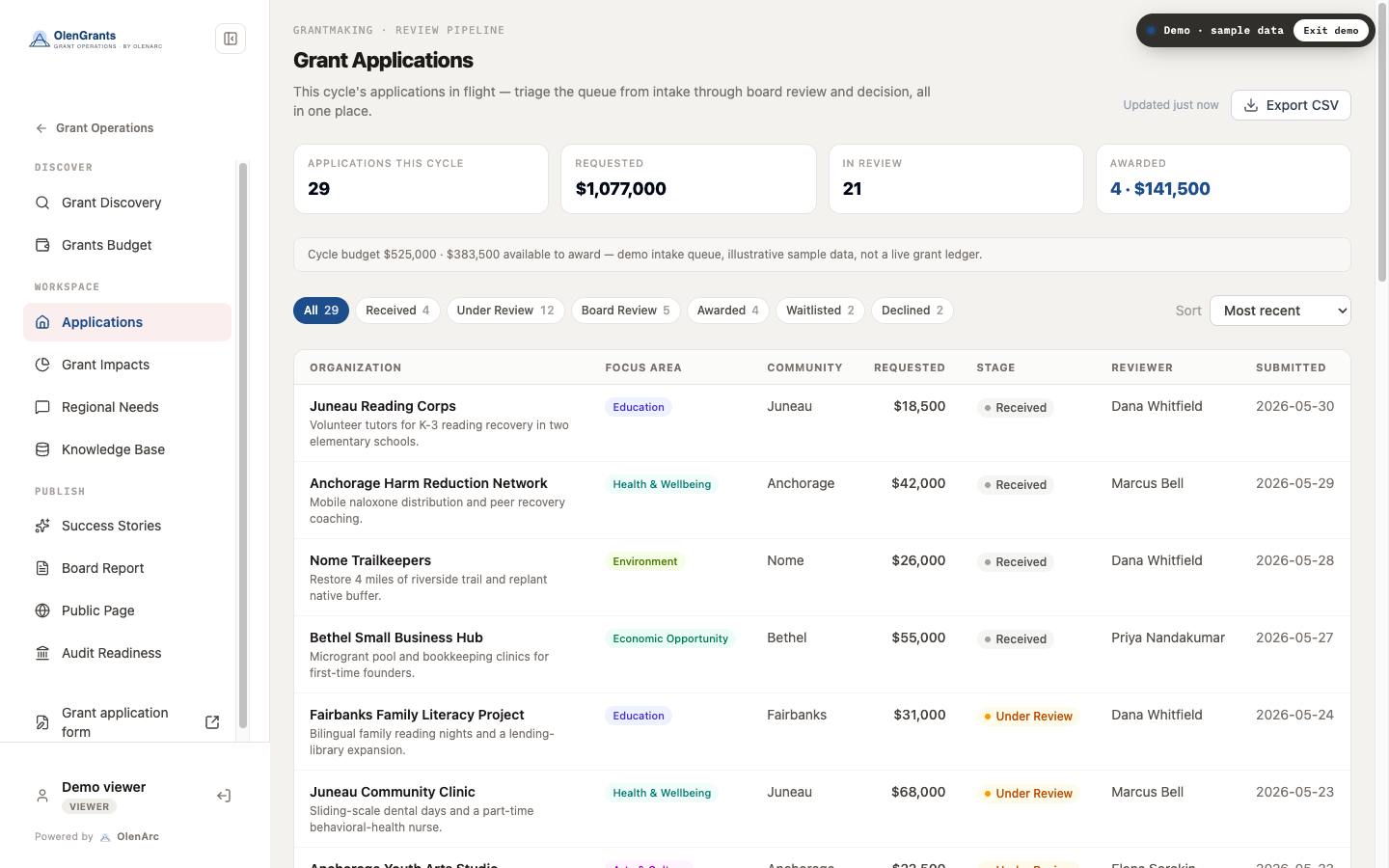Open Juneau Community Clinic application
Viewport: 1389px width, 868px height.
click(x=822, y=809)
